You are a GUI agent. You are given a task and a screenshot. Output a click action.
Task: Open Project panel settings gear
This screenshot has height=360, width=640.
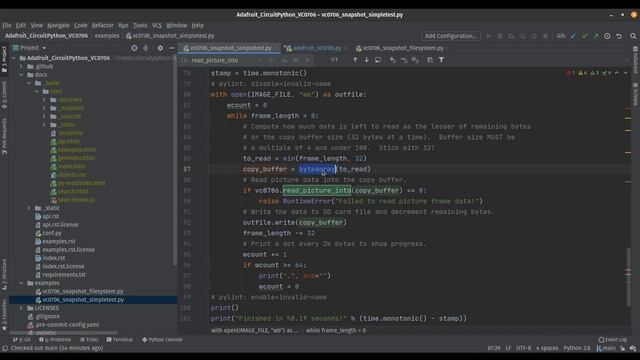pos(160,48)
